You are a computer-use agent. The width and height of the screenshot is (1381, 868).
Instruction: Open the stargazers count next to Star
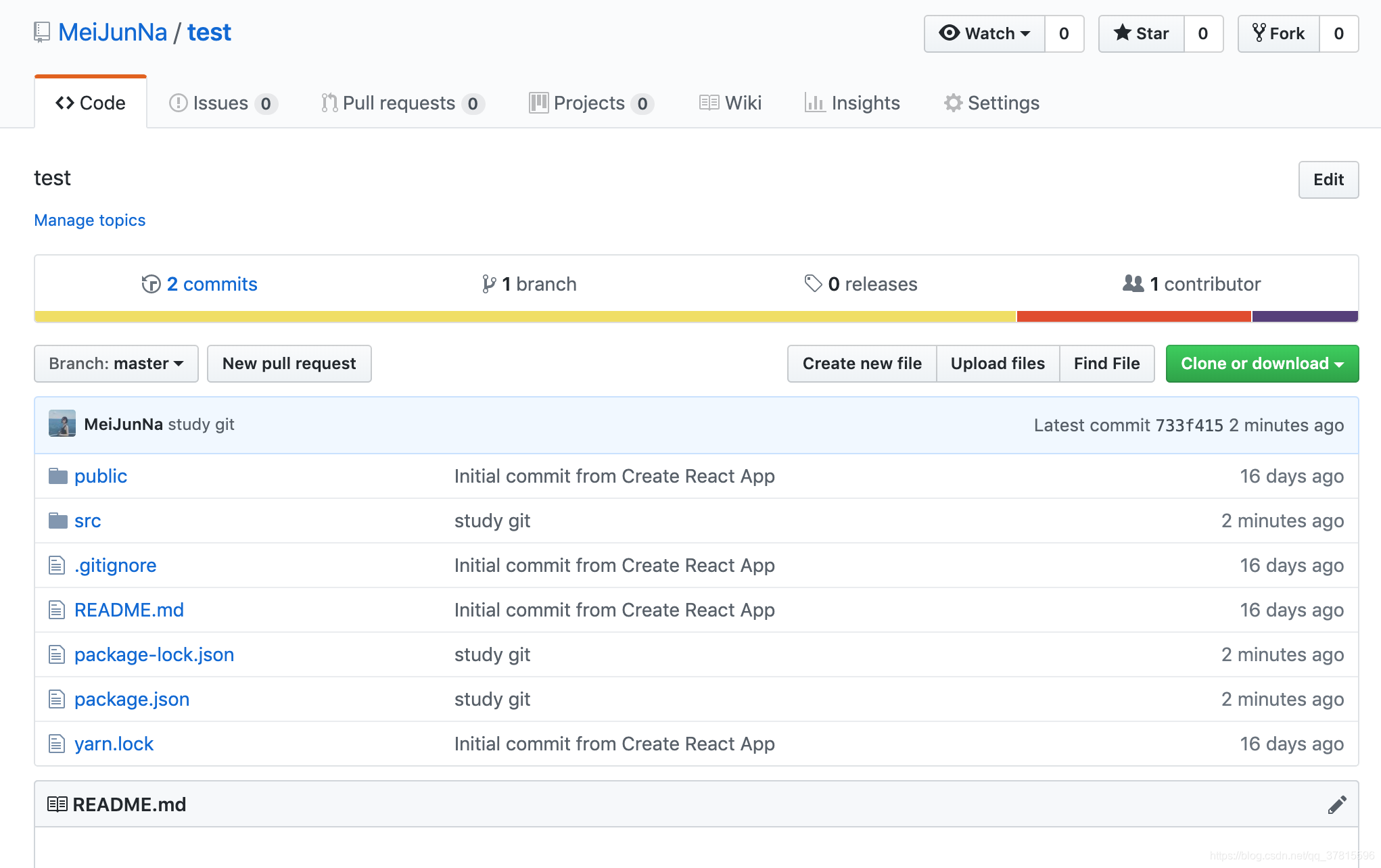point(1203,33)
